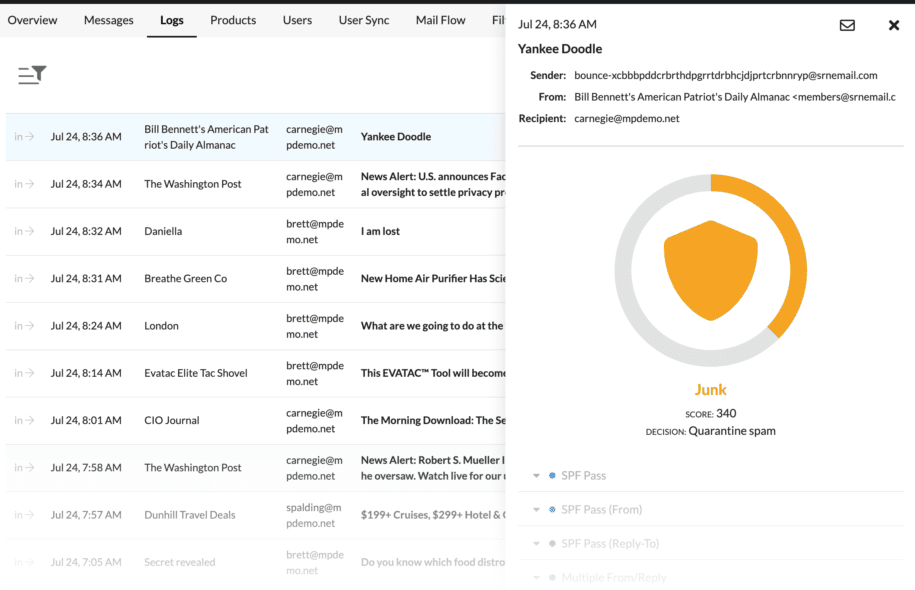Click the From line with Bill Bennett's Almanac
The image size is (915, 590).
coord(735,97)
